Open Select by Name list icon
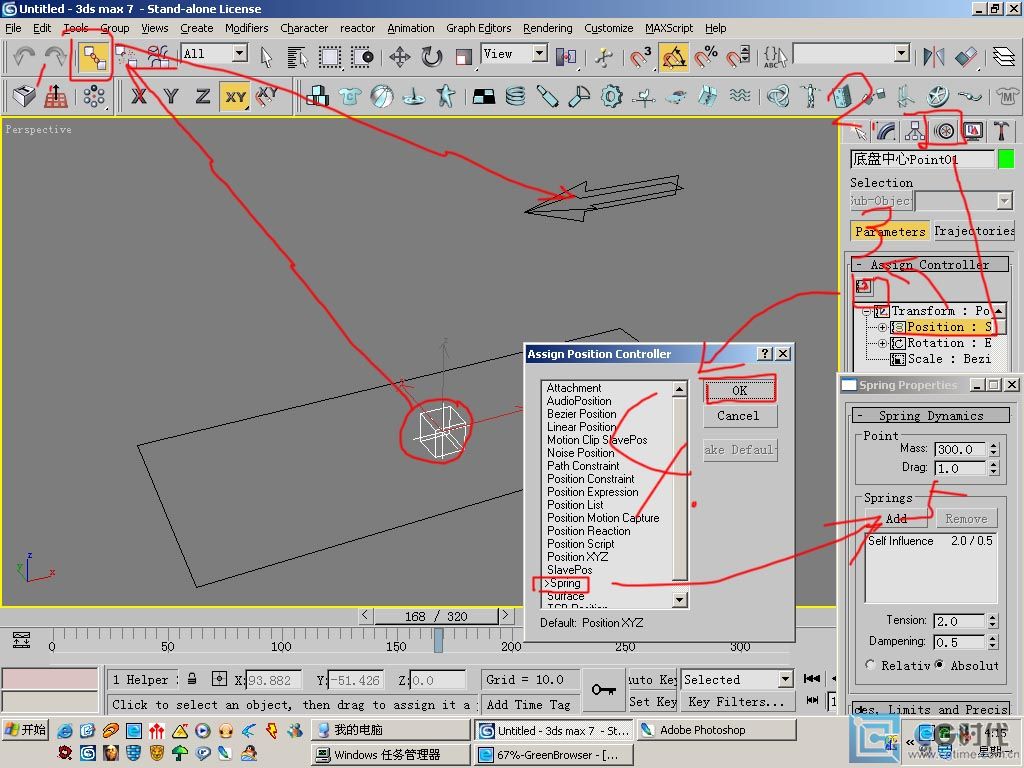This screenshot has height=768, width=1024. coord(297,57)
